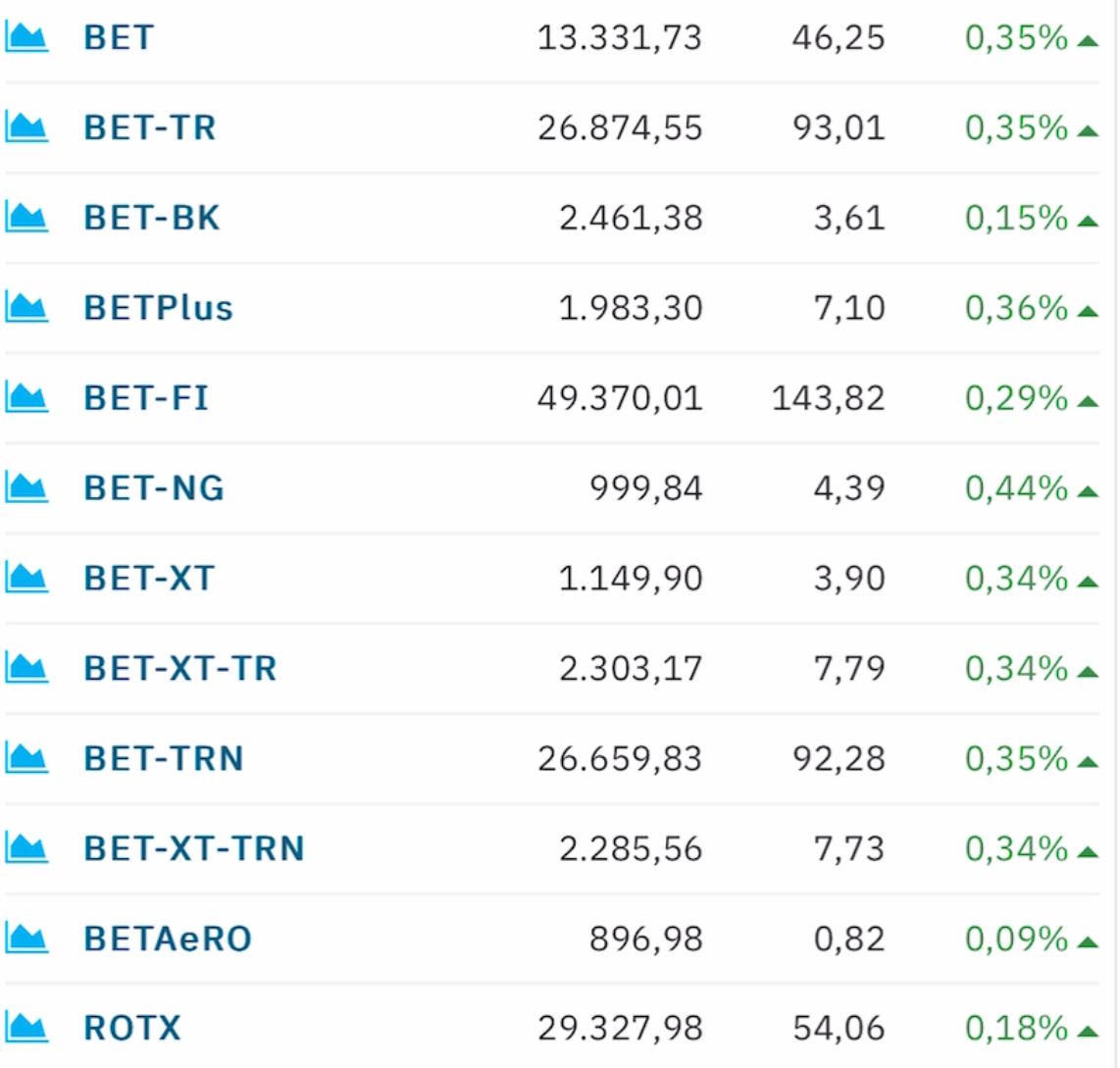Open the ROTX index name
This screenshot has width=1120, height=1068.
[132, 1029]
